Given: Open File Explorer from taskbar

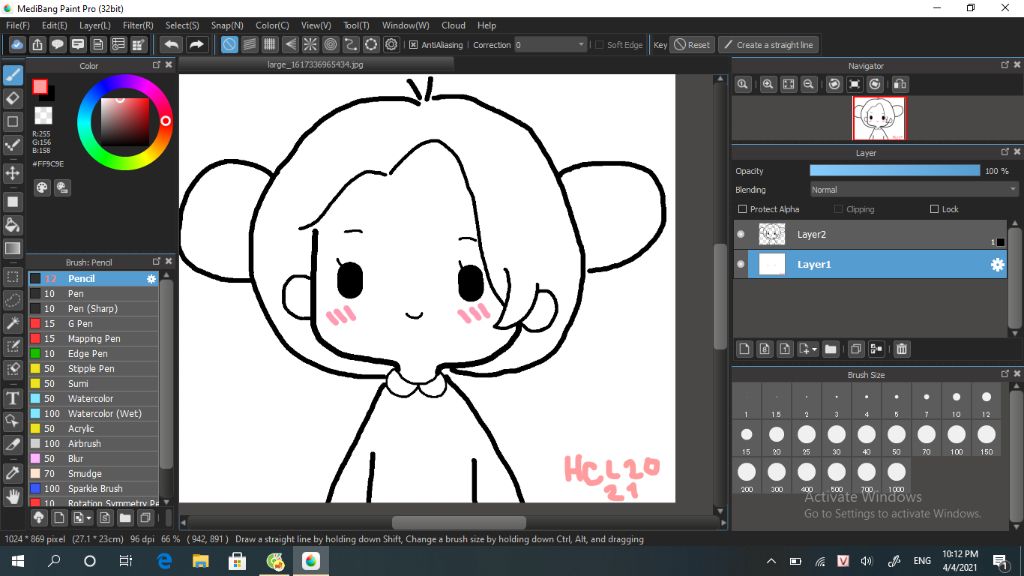Looking at the screenshot, I should coord(200,561).
